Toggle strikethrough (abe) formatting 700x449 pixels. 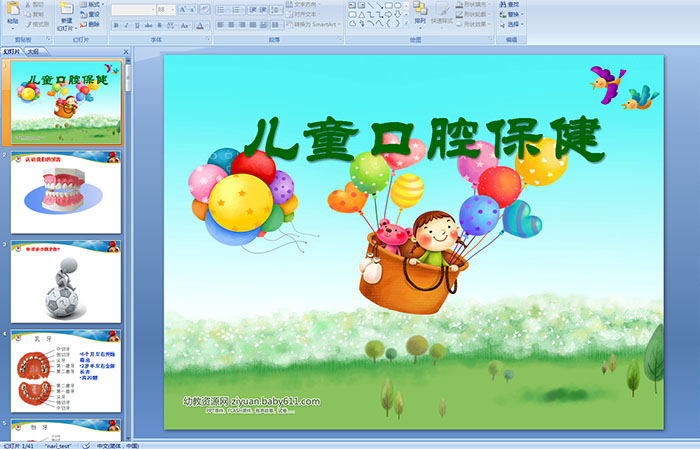pos(148,25)
